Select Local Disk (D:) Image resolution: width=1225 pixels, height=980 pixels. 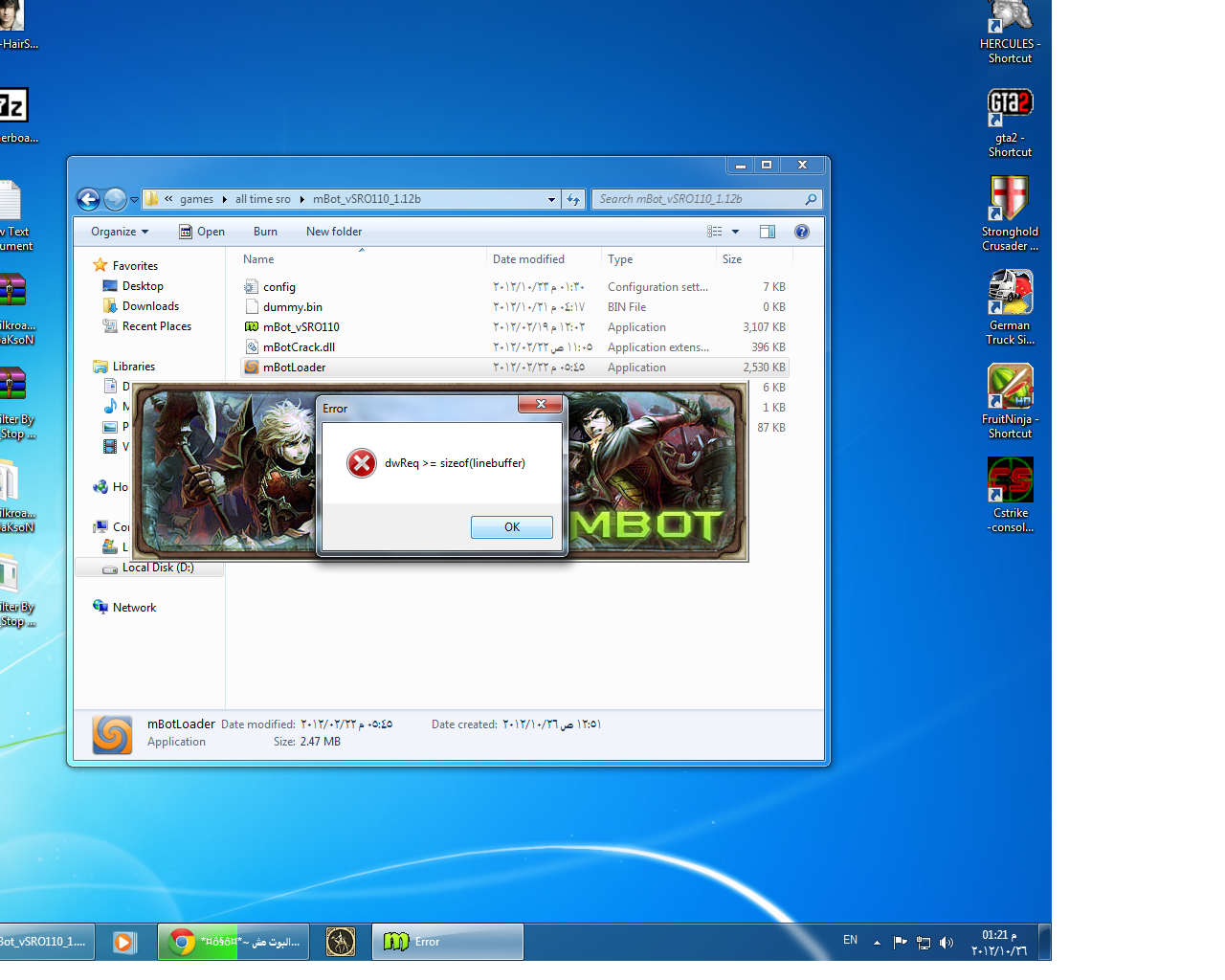pos(148,568)
